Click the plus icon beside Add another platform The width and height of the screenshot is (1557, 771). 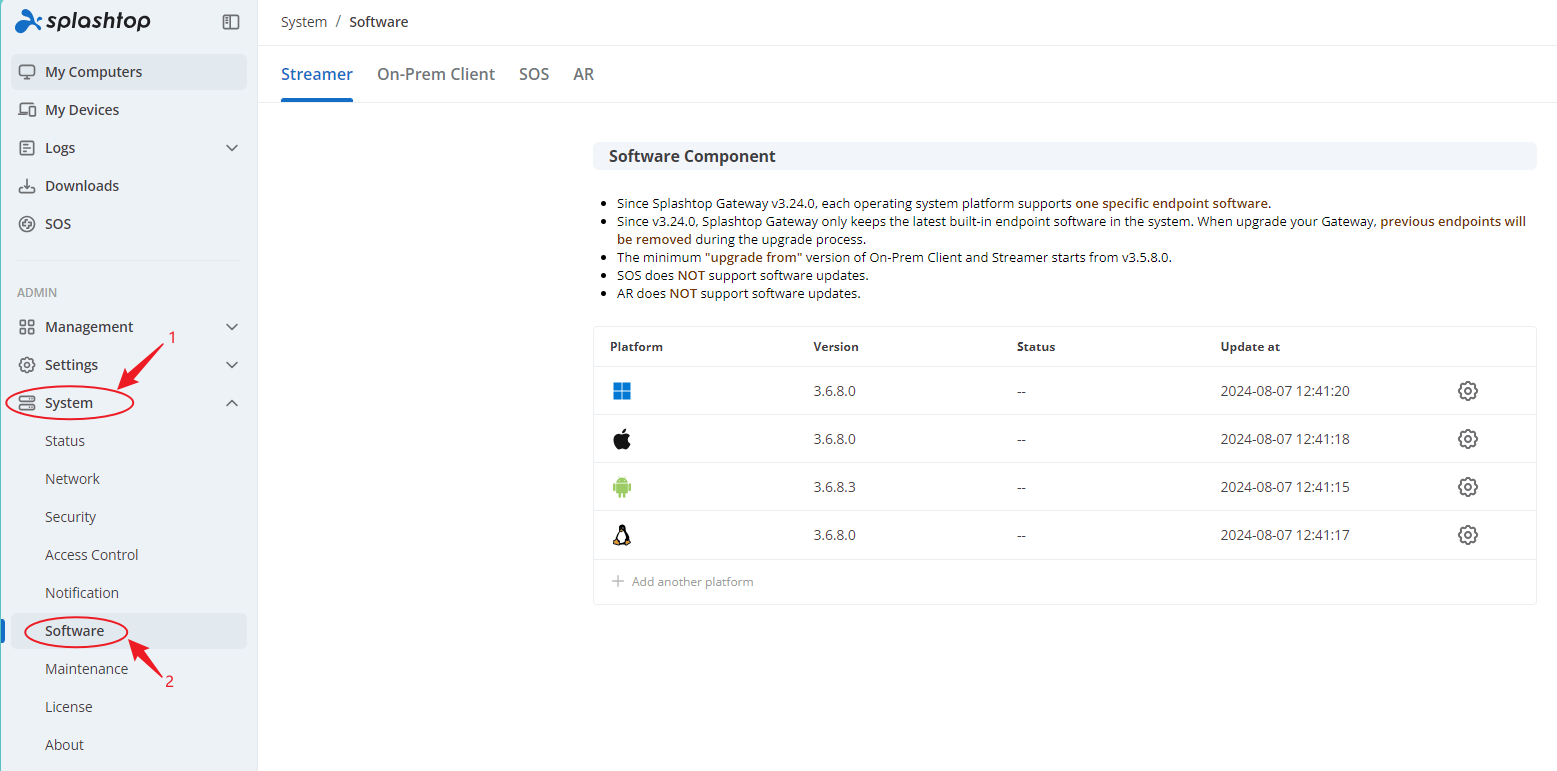(x=618, y=581)
